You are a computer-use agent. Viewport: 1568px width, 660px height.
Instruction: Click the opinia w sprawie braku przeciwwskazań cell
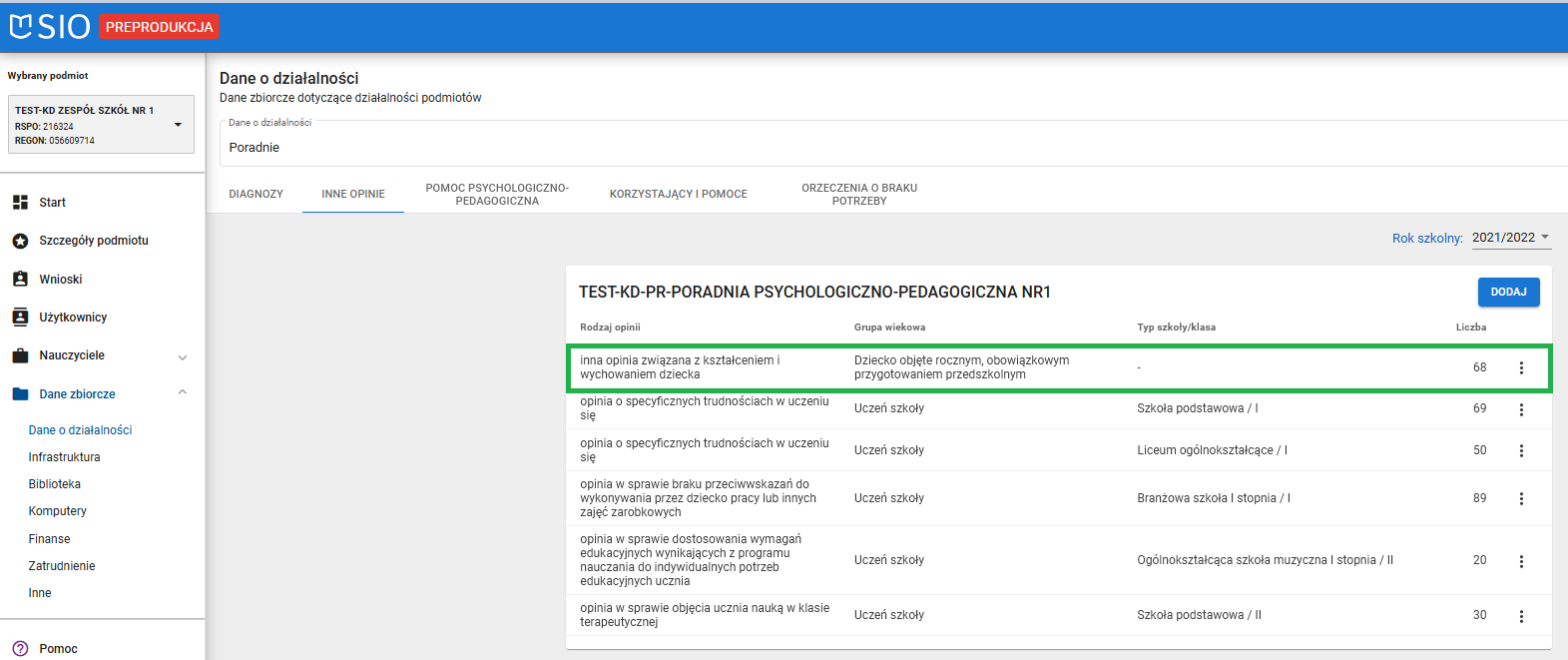[699, 498]
